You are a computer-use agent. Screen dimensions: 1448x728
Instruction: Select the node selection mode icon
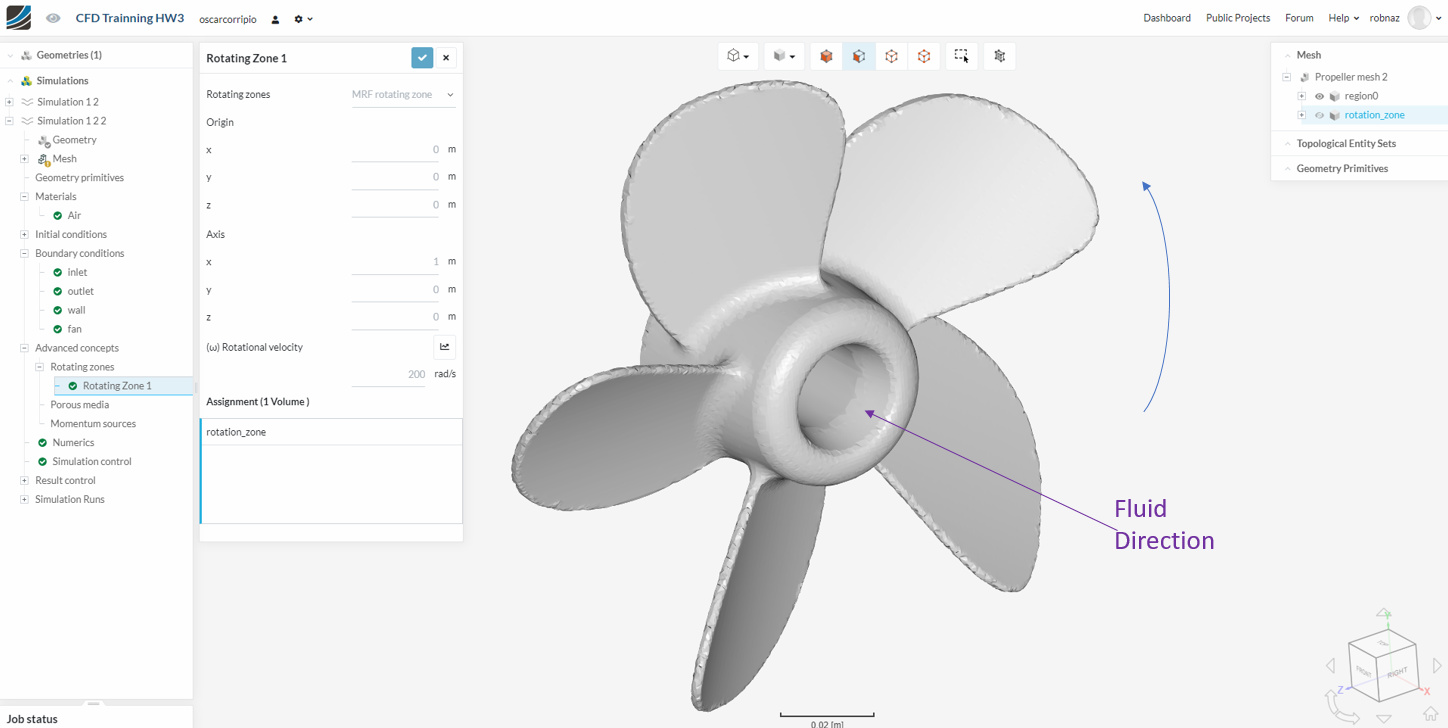[x=924, y=56]
